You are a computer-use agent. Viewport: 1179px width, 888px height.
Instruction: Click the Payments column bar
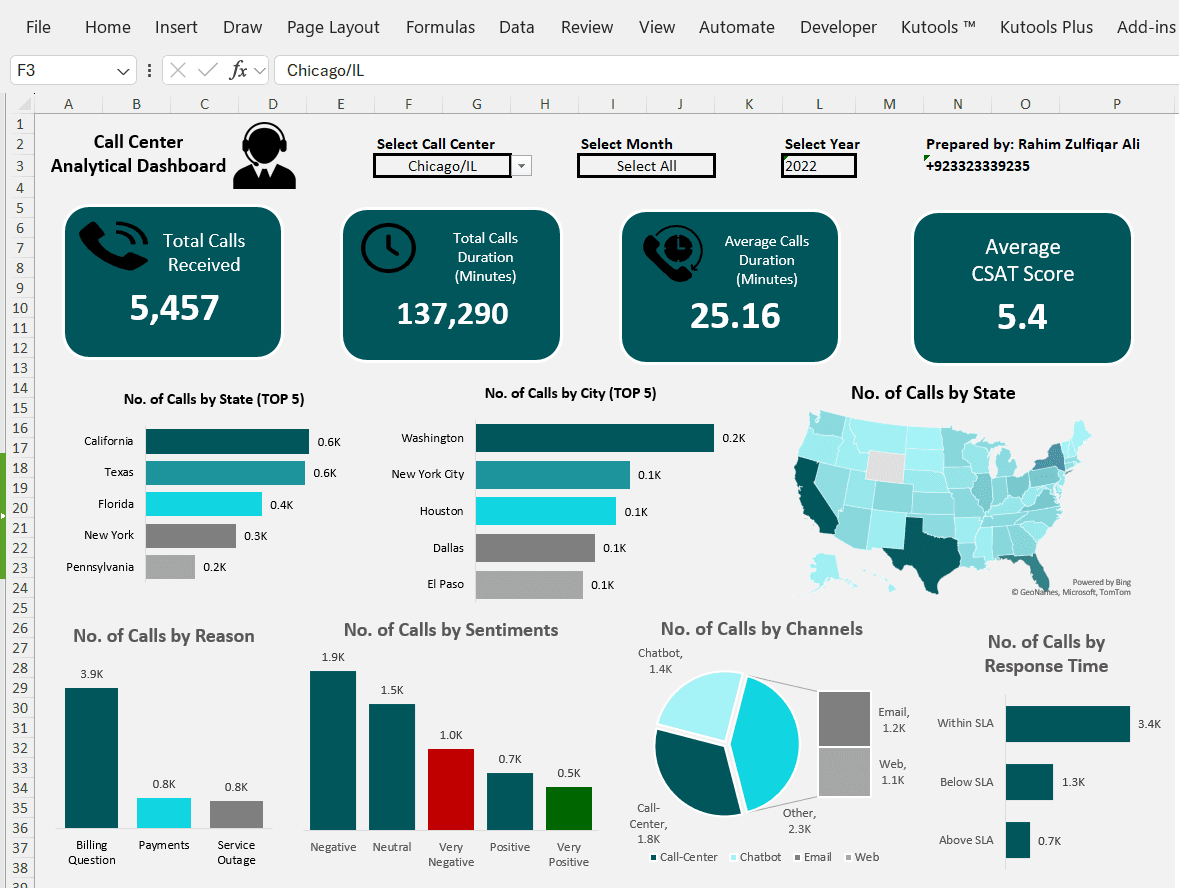164,813
